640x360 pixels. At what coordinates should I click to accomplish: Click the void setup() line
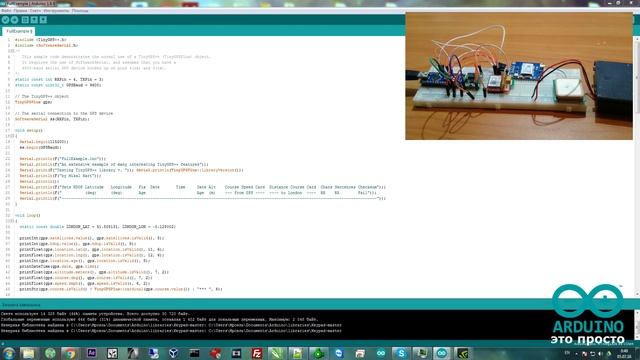pyautogui.click(x=29, y=130)
